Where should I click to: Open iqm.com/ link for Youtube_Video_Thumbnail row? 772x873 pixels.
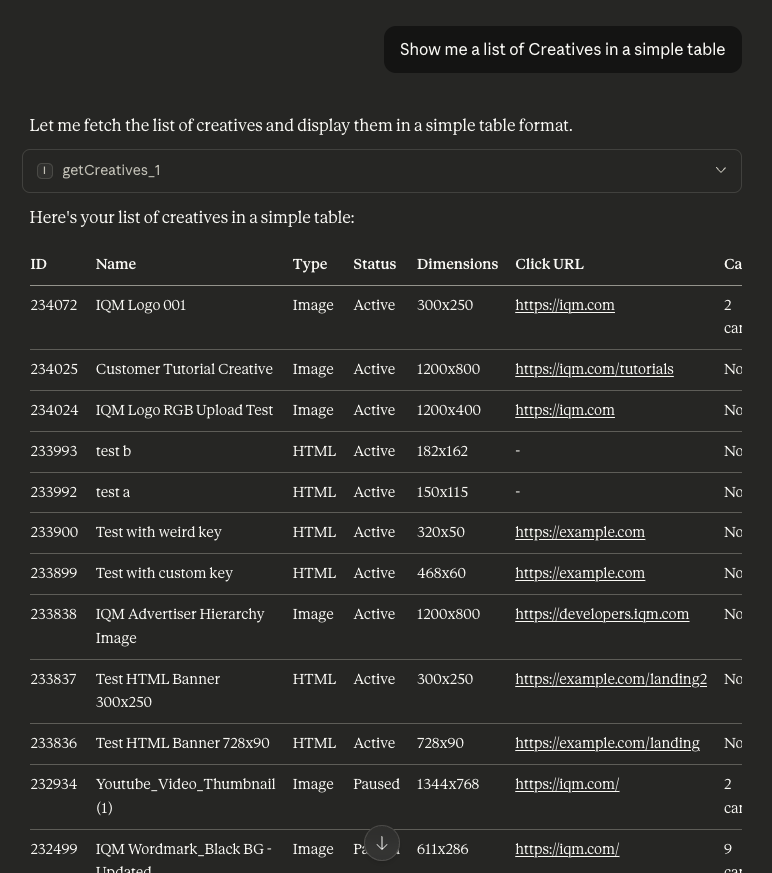coord(567,784)
